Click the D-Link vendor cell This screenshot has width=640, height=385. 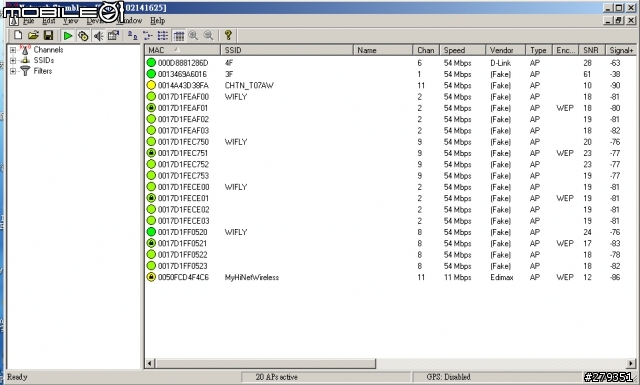[500, 63]
